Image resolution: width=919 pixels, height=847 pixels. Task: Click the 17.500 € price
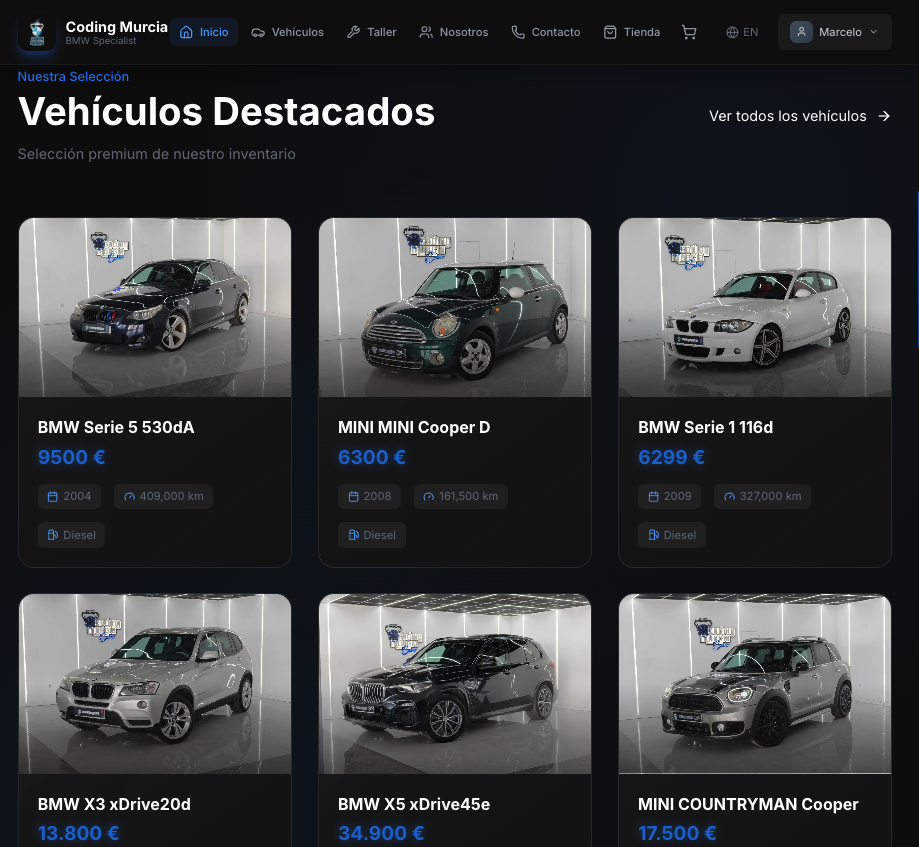pos(677,833)
